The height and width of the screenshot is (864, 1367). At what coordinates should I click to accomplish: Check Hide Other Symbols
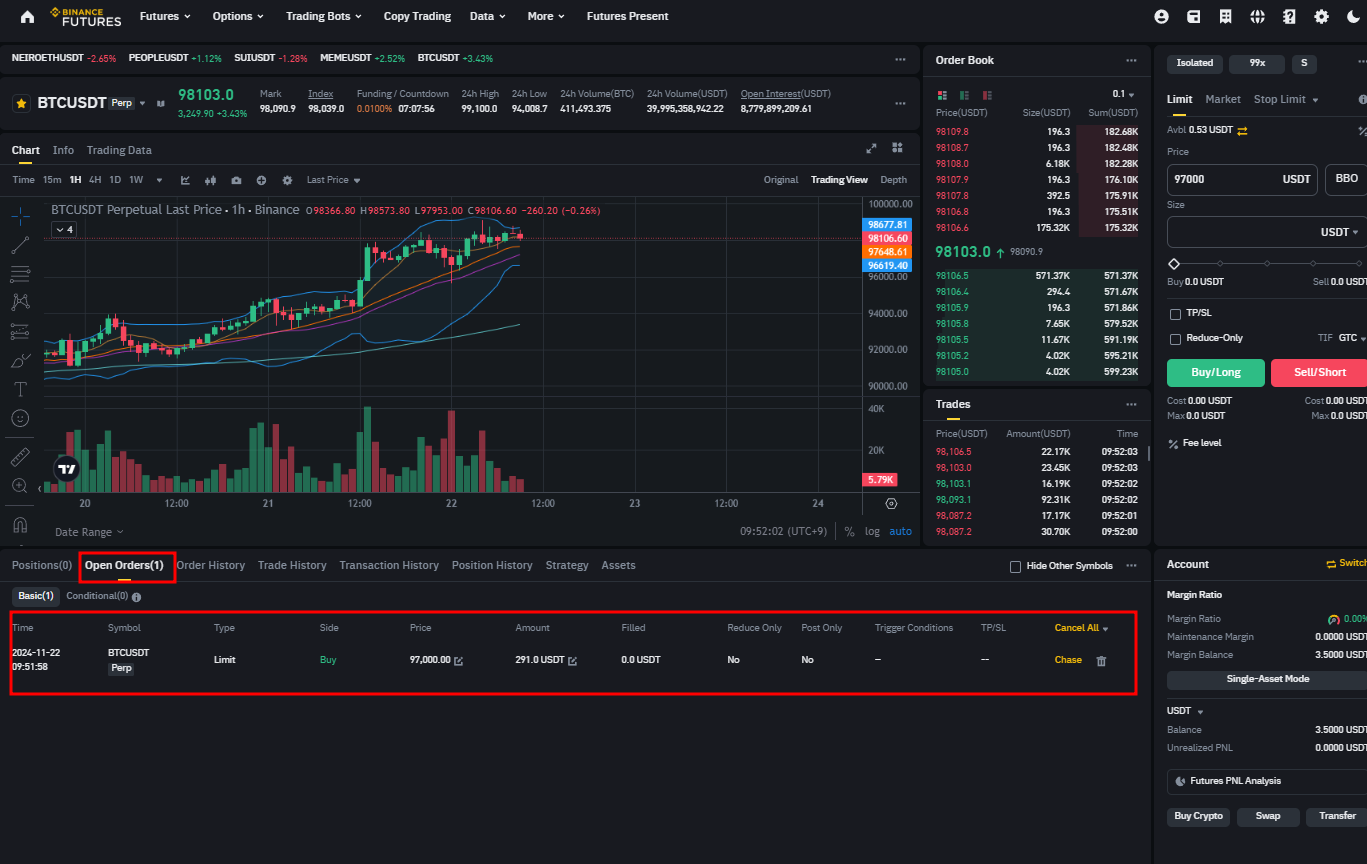point(1016,566)
